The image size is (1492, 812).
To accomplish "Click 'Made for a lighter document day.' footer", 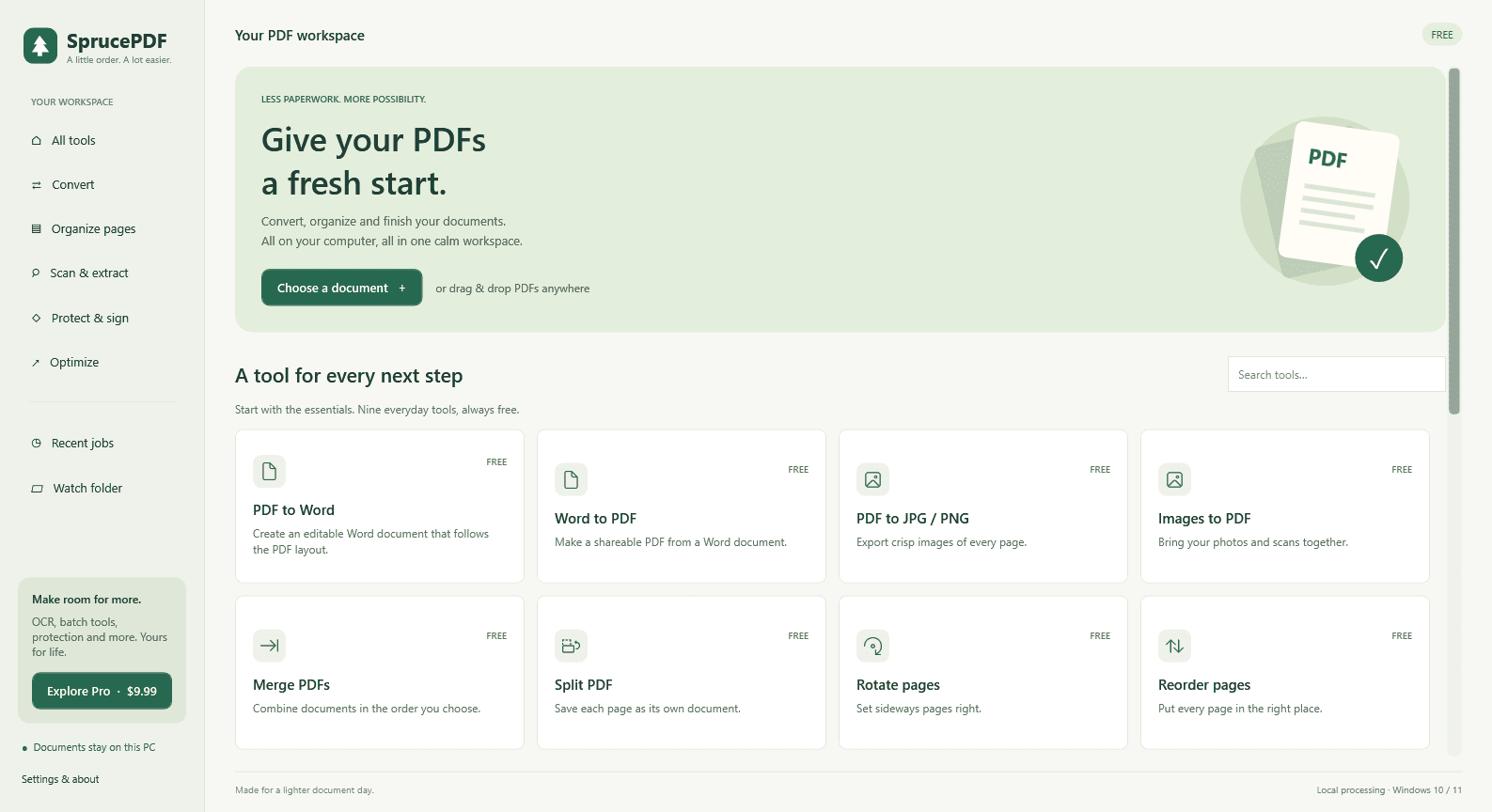I will (x=305, y=790).
